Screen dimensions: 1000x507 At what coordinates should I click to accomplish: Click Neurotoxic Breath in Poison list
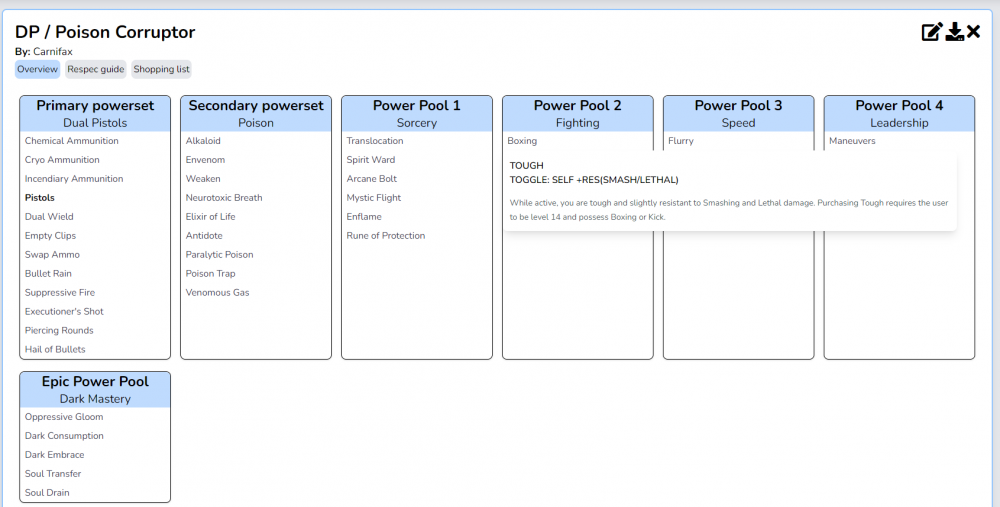click(224, 198)
